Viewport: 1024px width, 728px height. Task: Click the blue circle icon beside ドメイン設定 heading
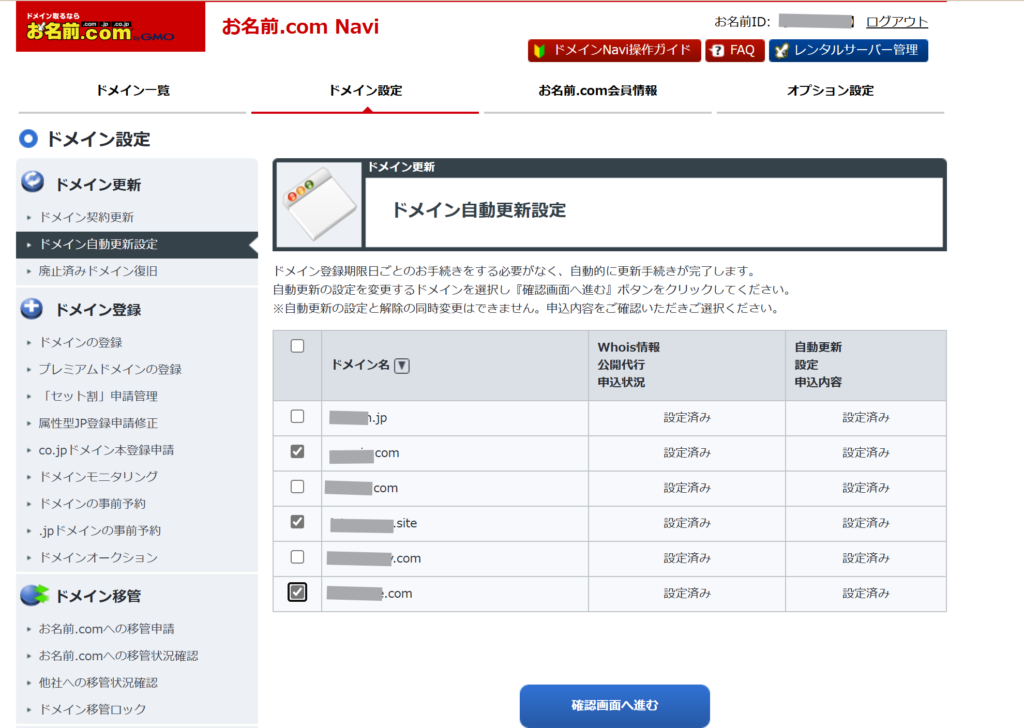[x=28, y=138]
